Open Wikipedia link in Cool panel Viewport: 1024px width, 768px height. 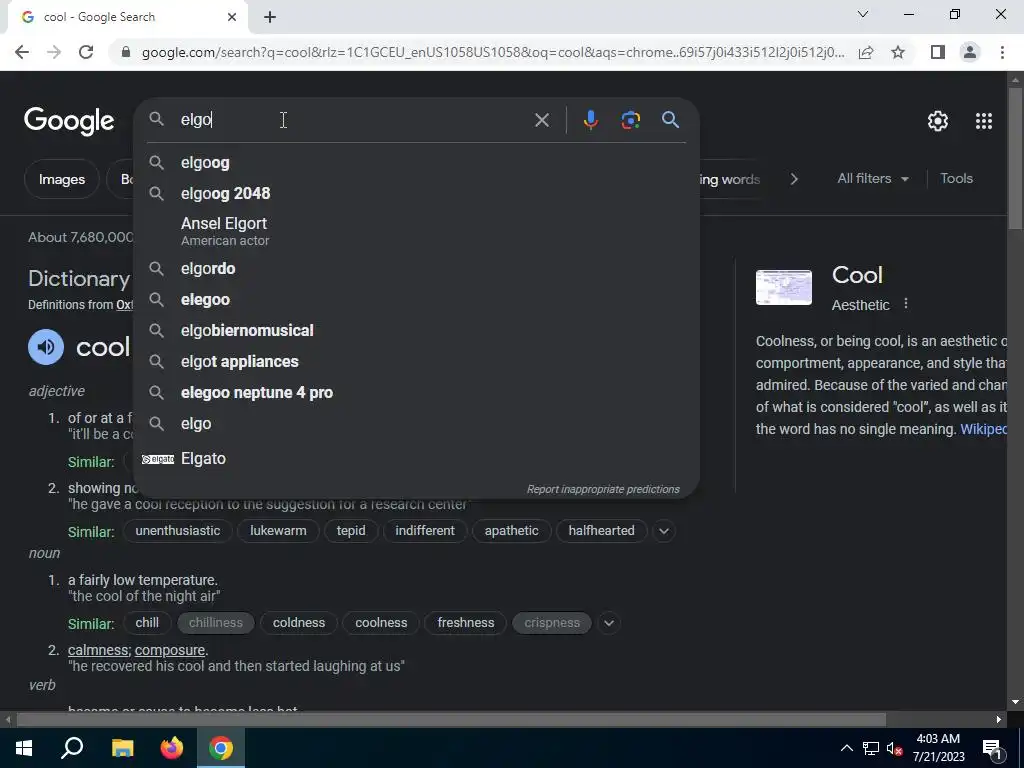[x=983, y=429]
